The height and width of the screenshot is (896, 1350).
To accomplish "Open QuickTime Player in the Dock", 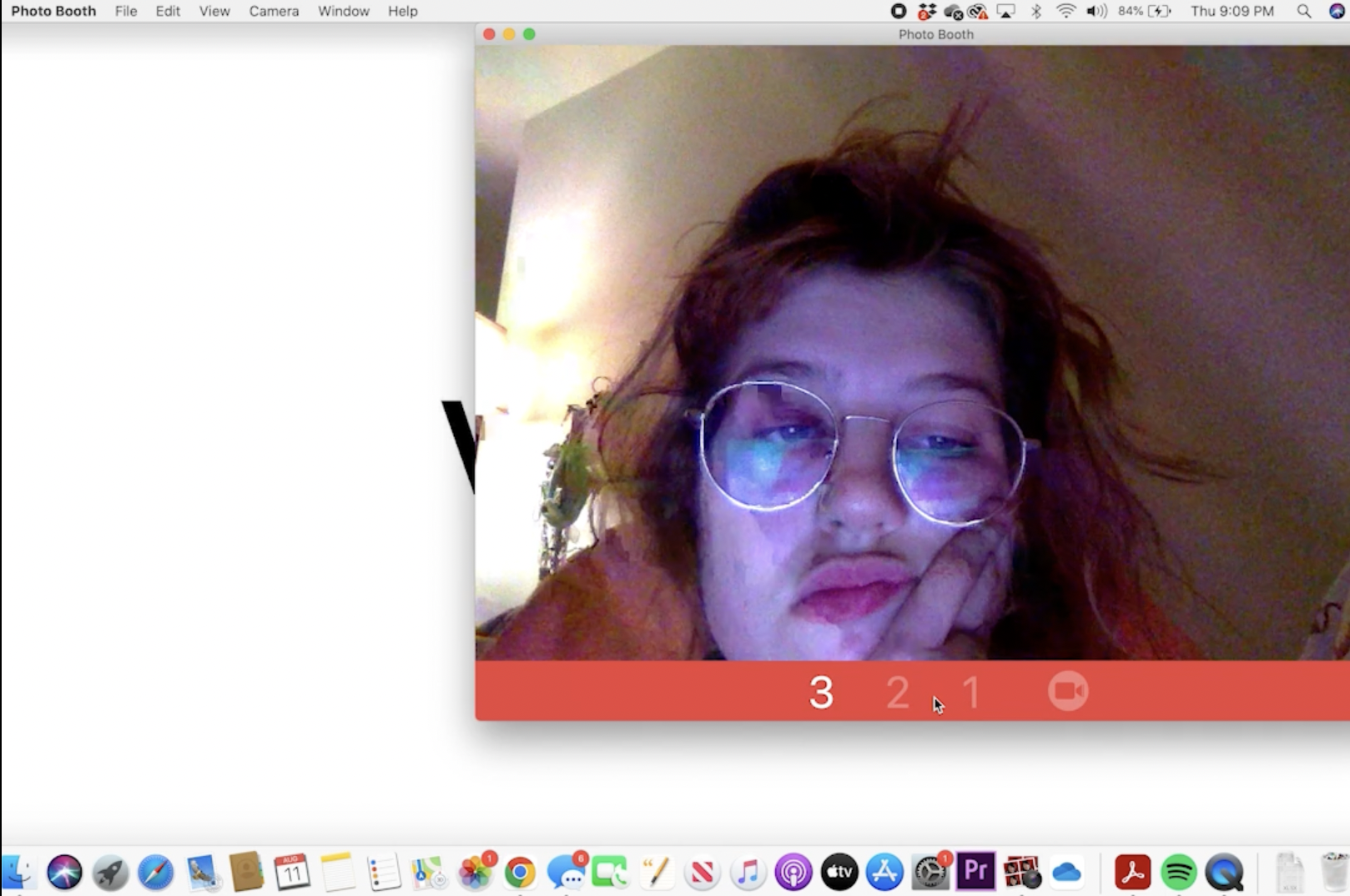I will [1224, 873].
